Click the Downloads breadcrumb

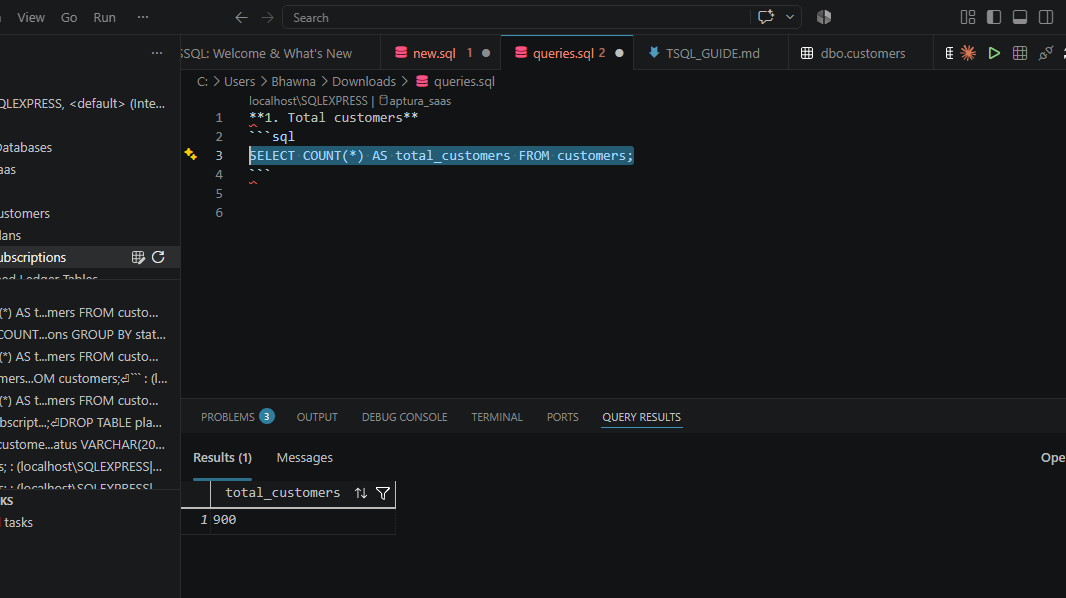click(x=364, y=82)
